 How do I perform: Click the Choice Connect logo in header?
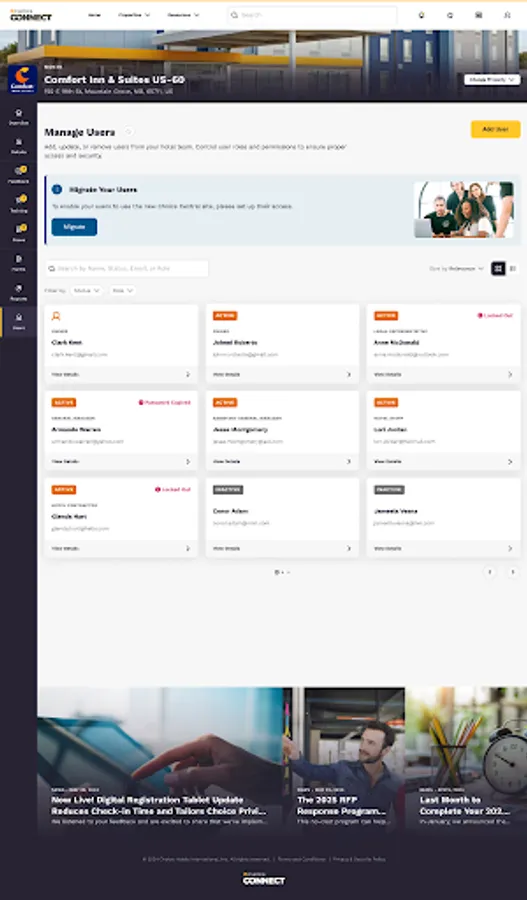pyautogui.click(x=31, y=15)
